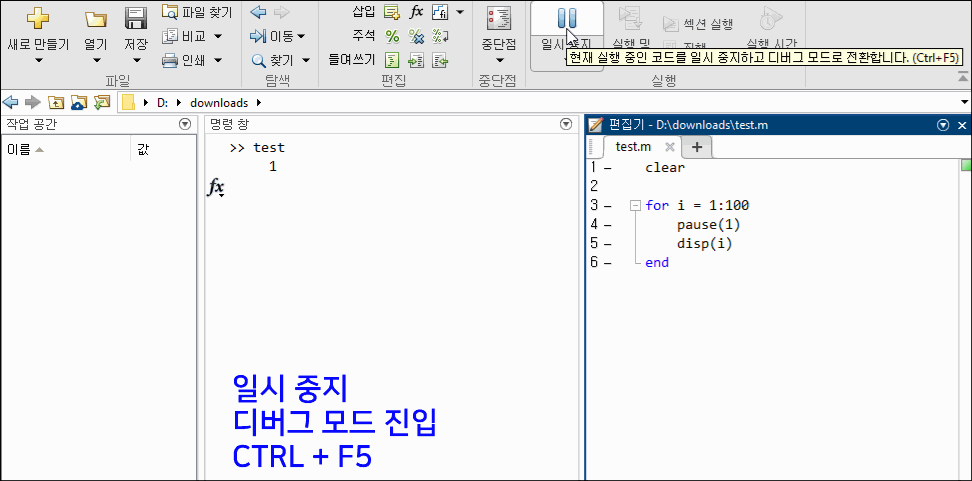Viewport: 972px width, 481px height.
Task: Click the D: drive in the address path
Action: pos(162,103)
